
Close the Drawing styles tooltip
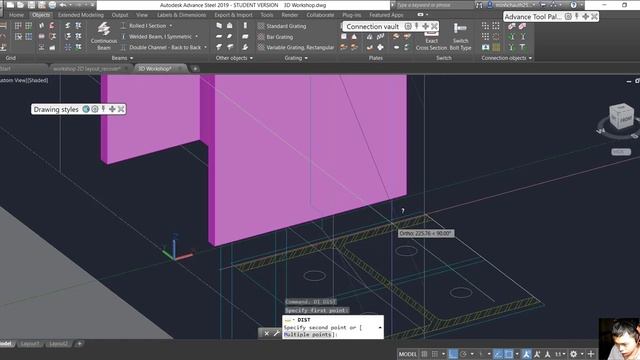pyautogui.click(x=121, y=109)
